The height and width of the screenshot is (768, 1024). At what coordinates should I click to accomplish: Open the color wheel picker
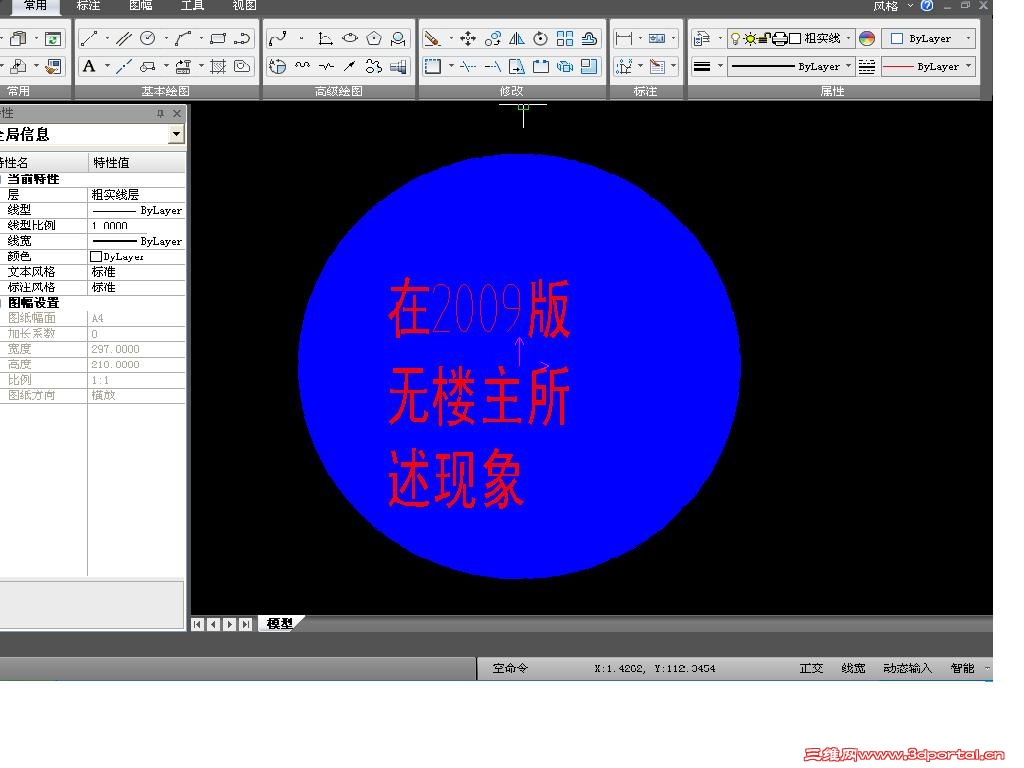(x=867, y=39)
